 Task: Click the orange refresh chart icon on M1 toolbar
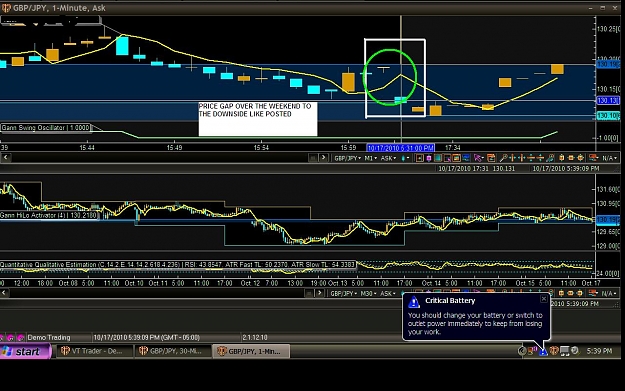click(x=491, y=158)
